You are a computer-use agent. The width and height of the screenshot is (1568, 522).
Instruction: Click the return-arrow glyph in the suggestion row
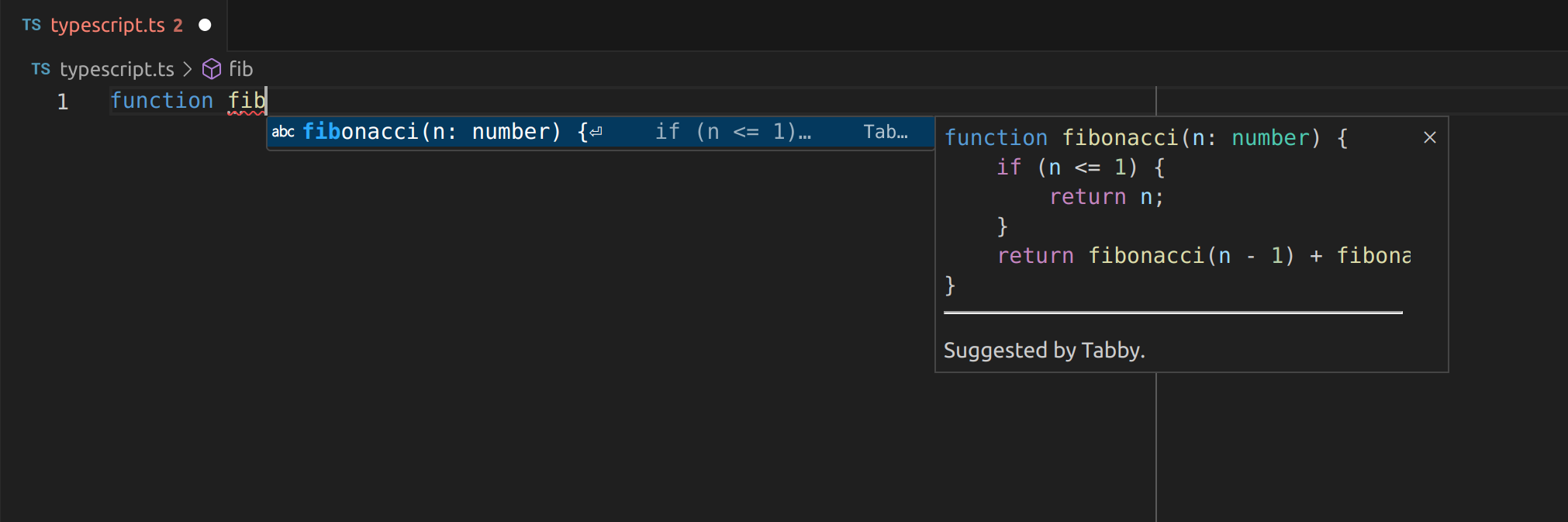click(596, 132)
